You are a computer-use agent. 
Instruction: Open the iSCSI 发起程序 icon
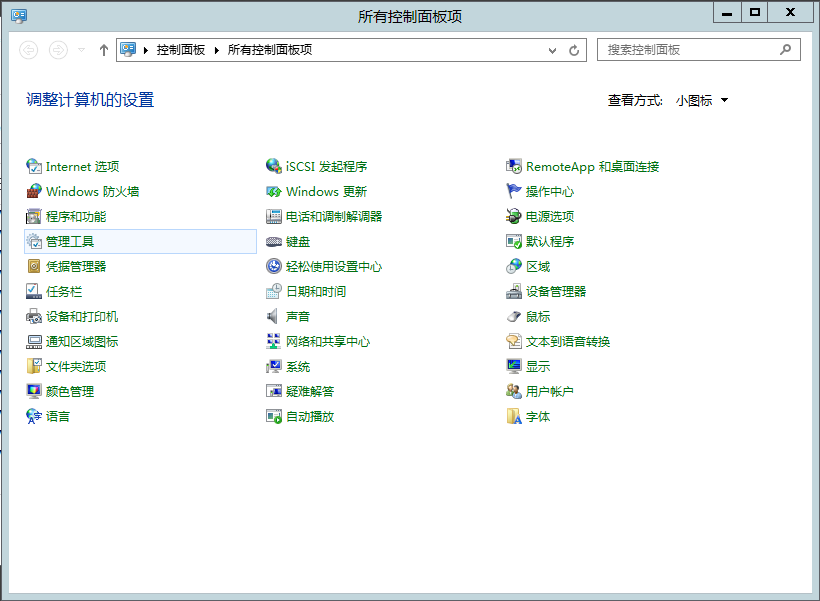point(274,166)
